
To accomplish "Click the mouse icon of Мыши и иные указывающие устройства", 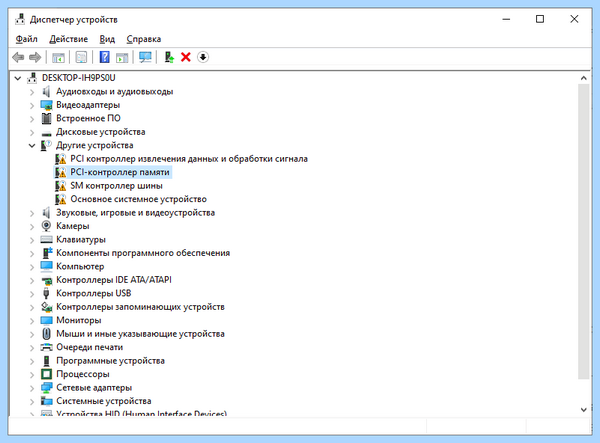I will pyautogui.click(x=46, y=334).
